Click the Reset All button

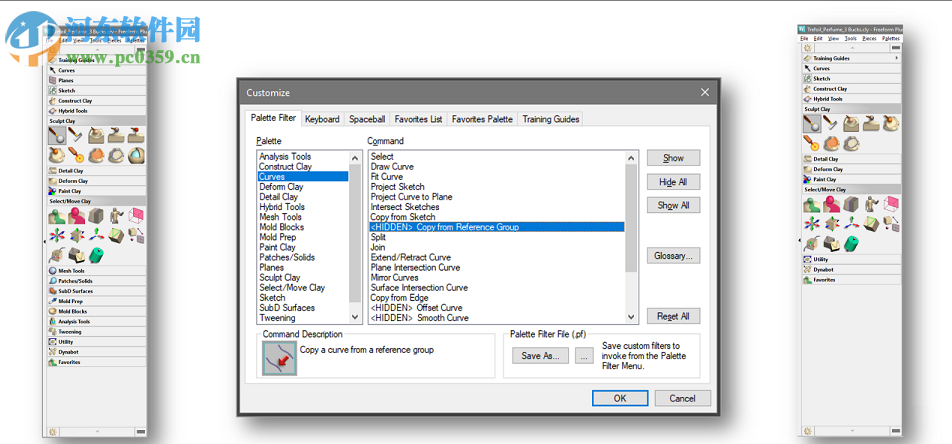[x=673, y=316]
